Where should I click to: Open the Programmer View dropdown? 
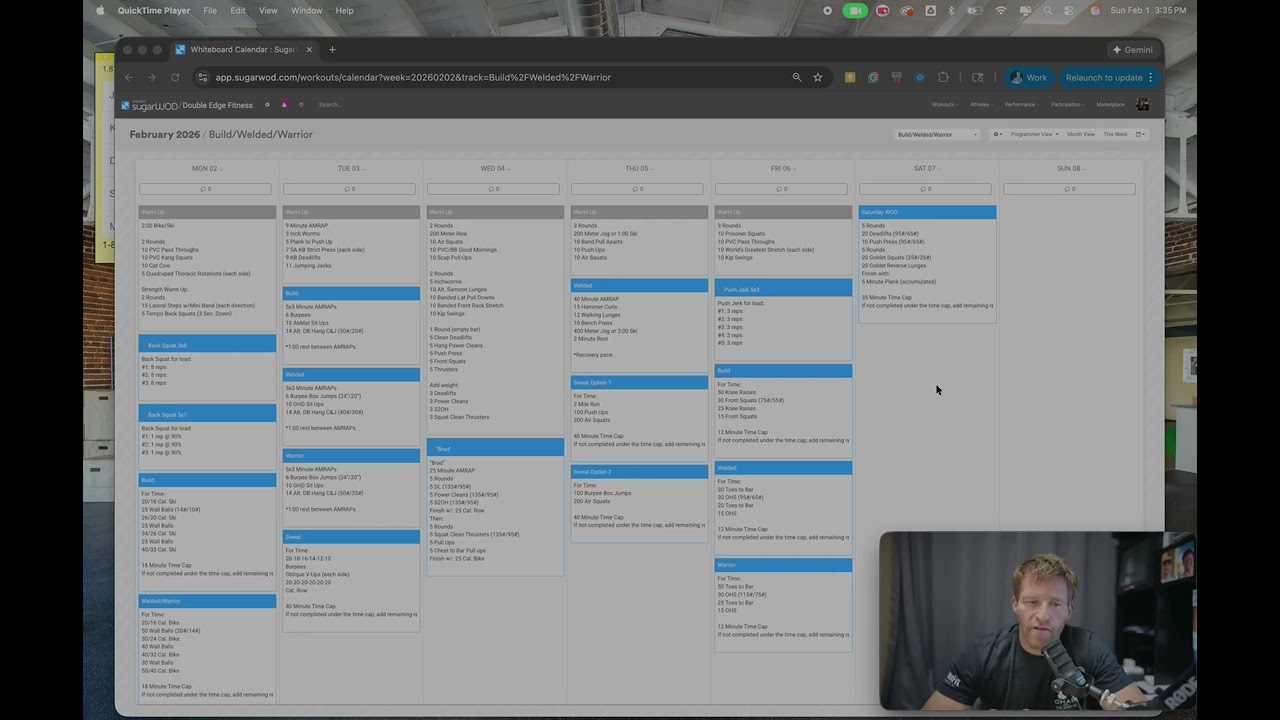[1034, 134]
